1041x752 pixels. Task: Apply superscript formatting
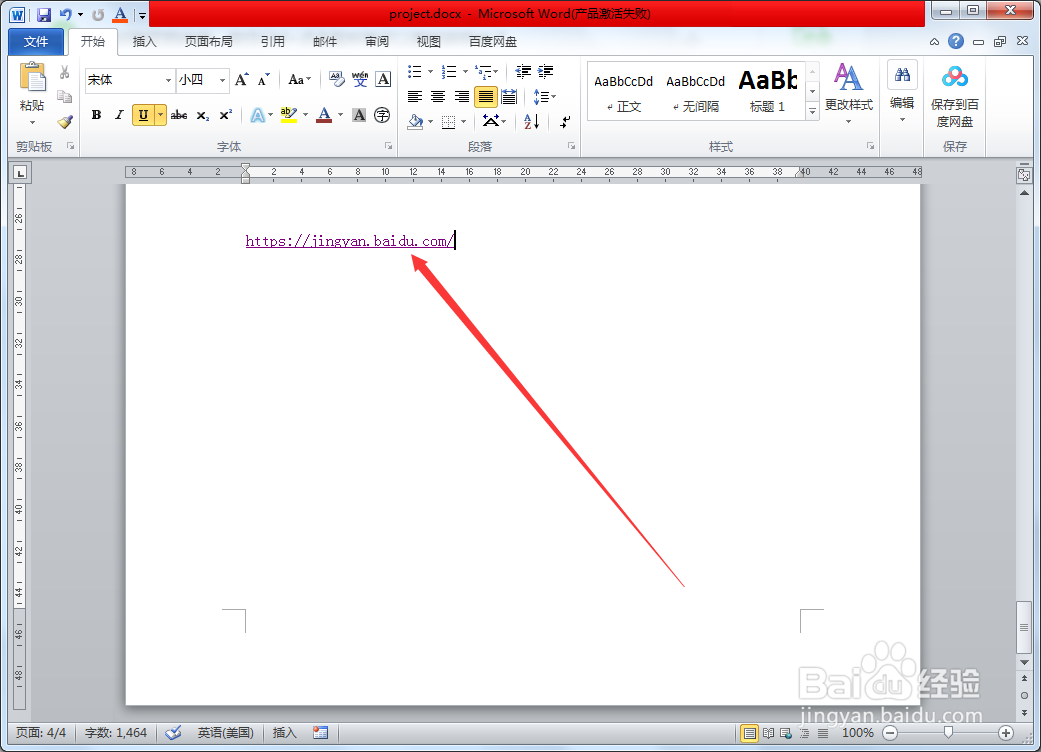pos(226,115)
